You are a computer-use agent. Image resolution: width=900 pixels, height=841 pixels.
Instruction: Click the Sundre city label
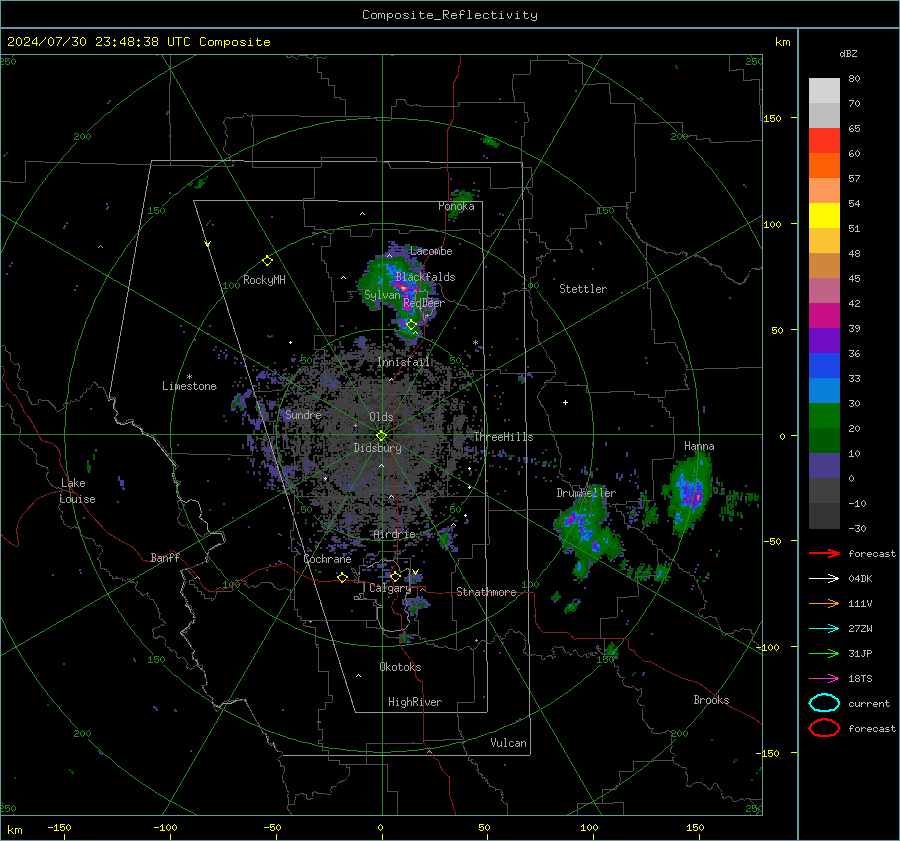303,415
